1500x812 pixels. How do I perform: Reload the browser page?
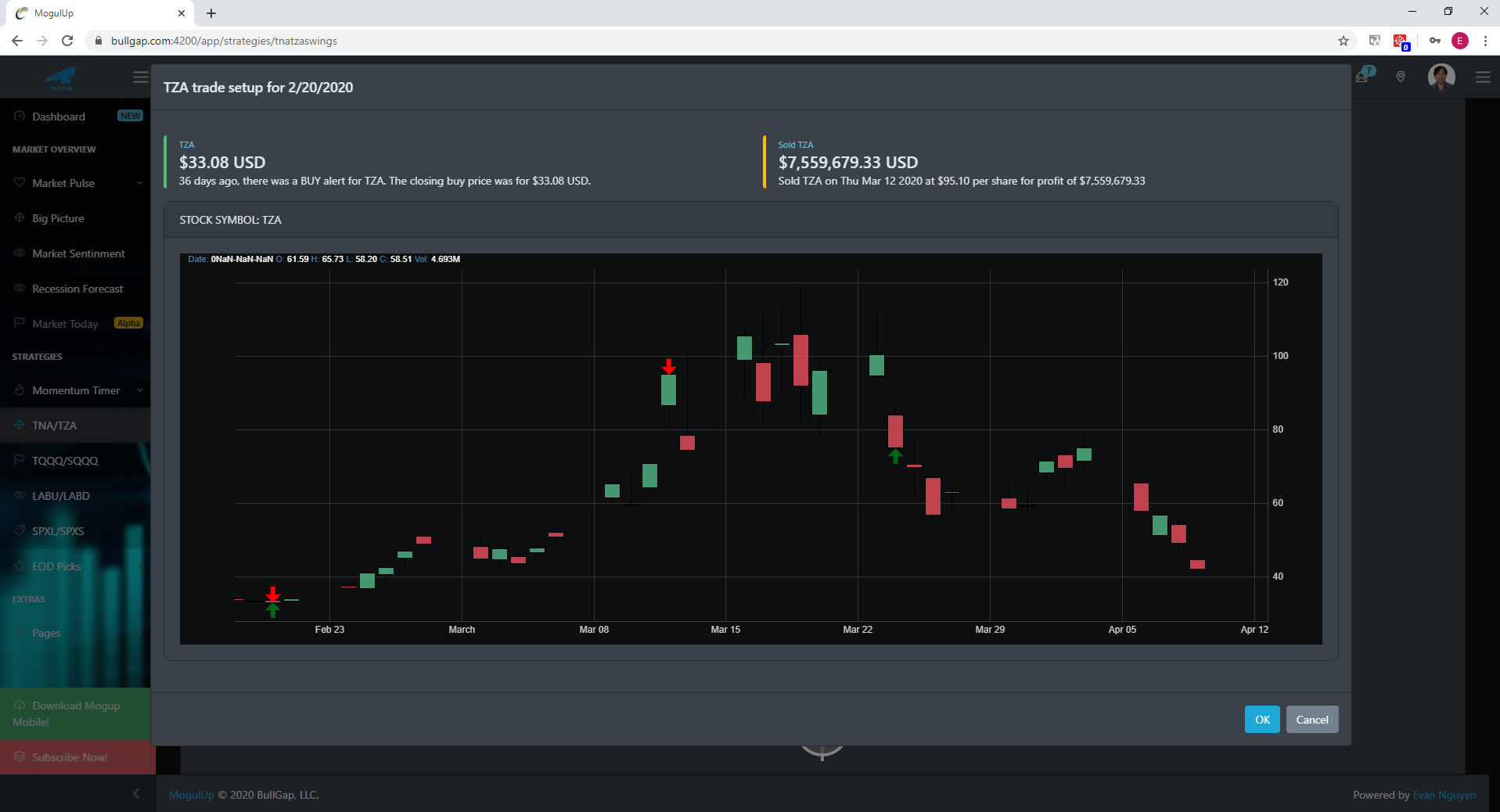[67, 41]
